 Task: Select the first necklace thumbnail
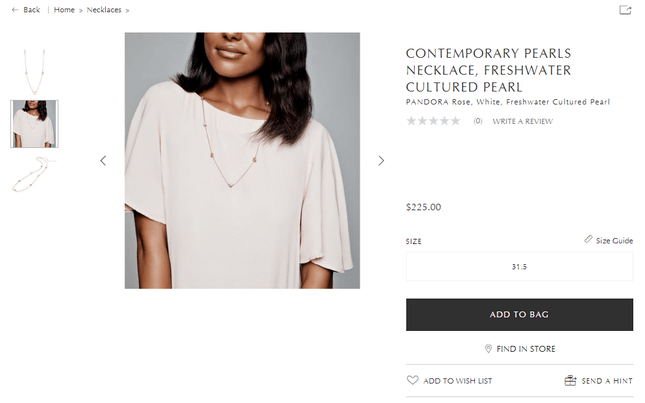pos(34,70)
